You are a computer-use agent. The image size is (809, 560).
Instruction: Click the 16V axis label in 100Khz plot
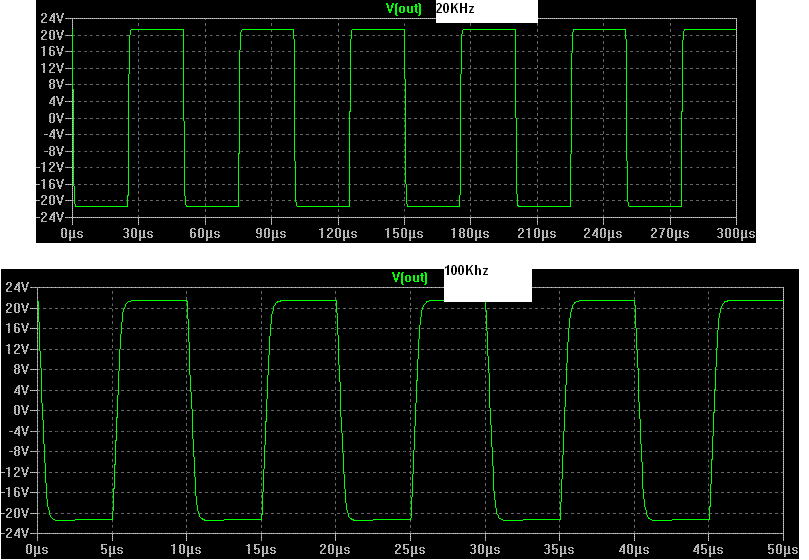pyautogui.click(x=18, y=328)
